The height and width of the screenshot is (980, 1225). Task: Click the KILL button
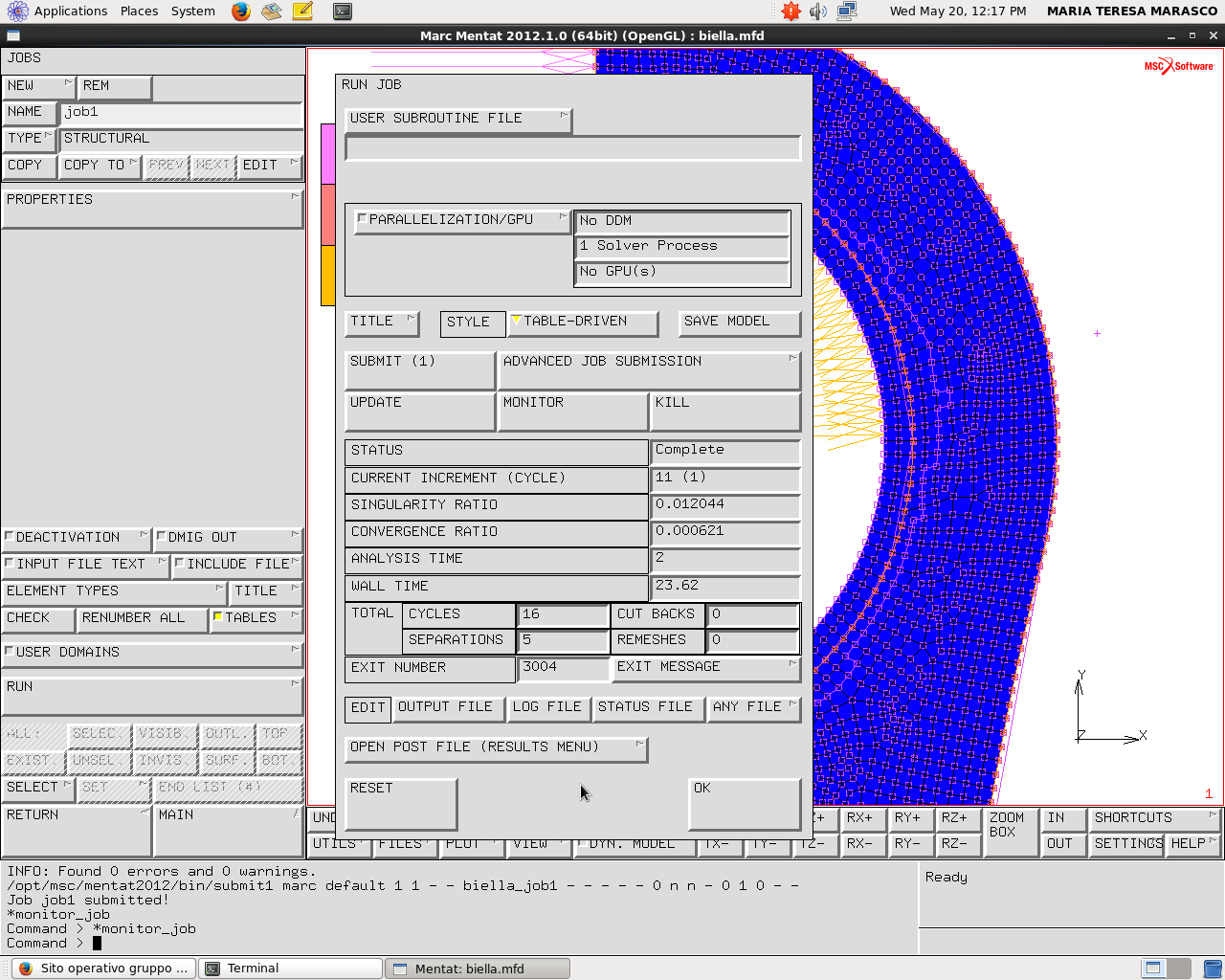pos(725,412)
